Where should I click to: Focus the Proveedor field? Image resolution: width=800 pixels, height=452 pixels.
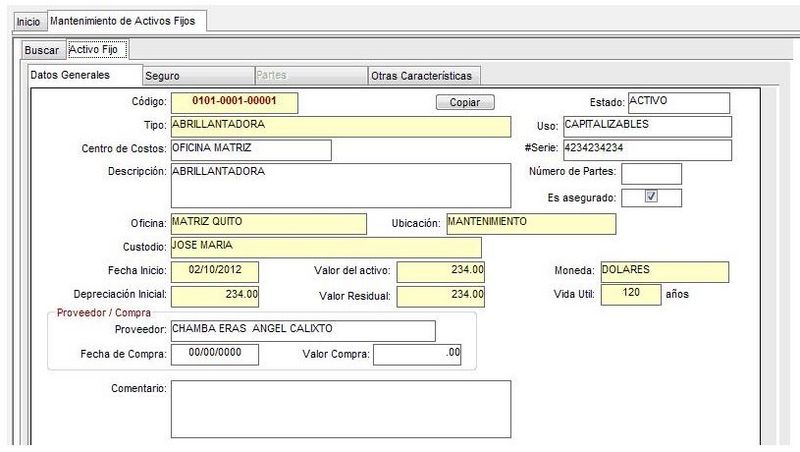(303, 330)
